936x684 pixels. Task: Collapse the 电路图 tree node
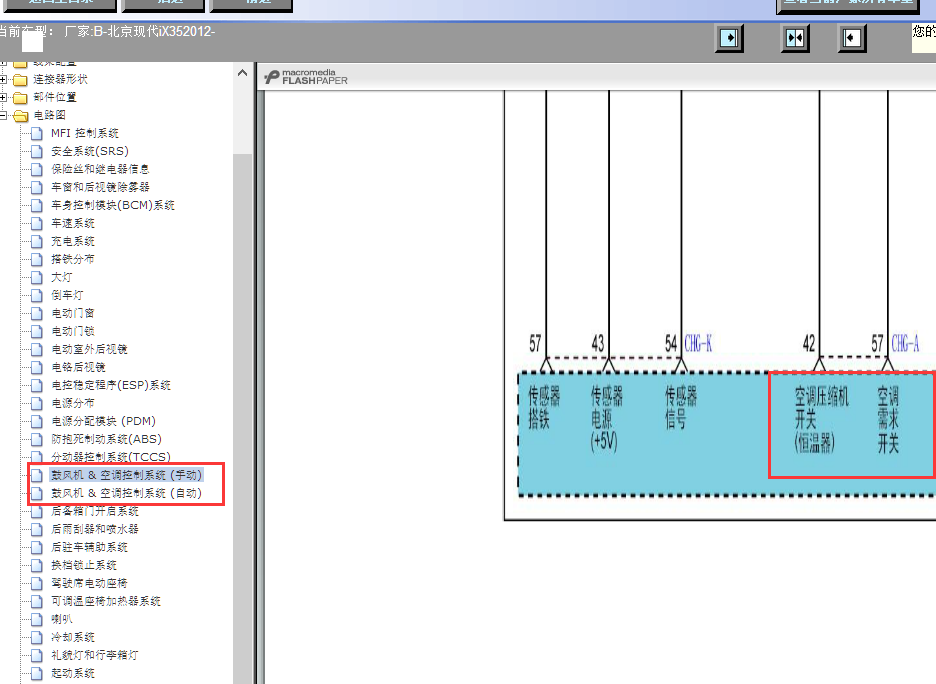(4, 115)
